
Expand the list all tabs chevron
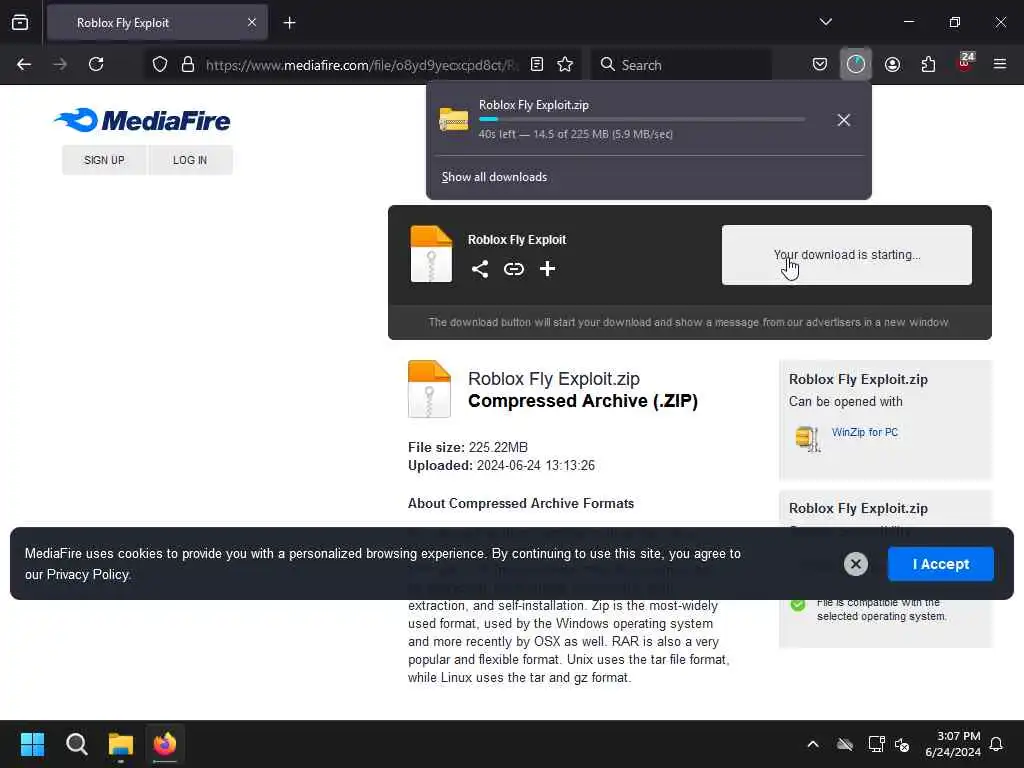tap(825, 22)
